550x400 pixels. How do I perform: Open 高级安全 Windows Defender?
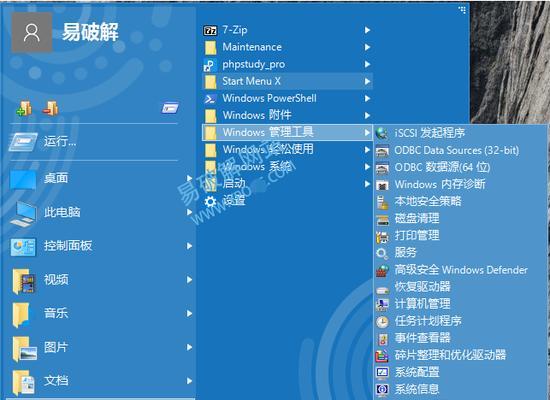[460, 270]
